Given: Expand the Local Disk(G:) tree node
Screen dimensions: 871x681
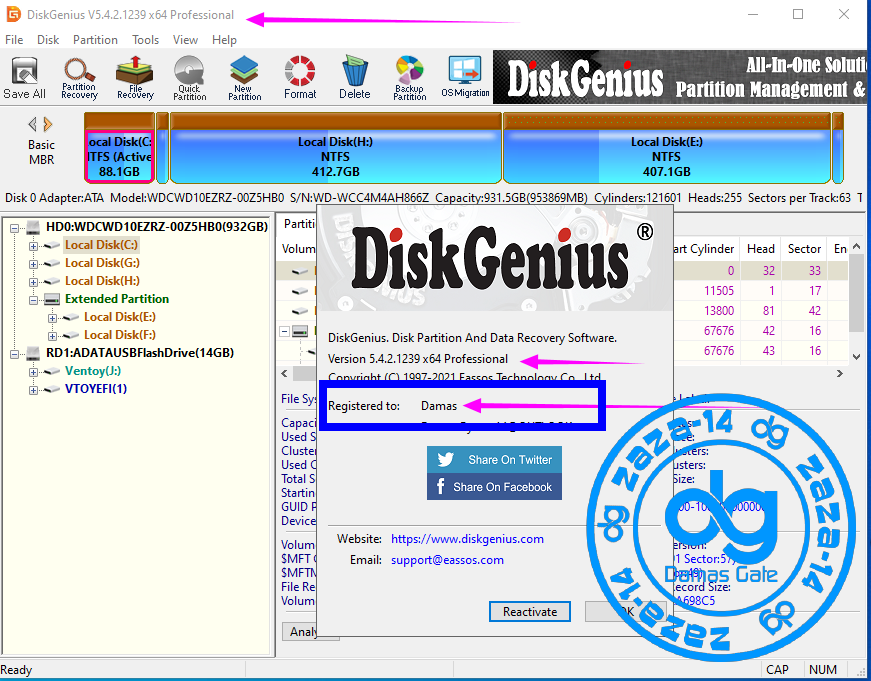Looking at the screenshot, I should (33, 264).
